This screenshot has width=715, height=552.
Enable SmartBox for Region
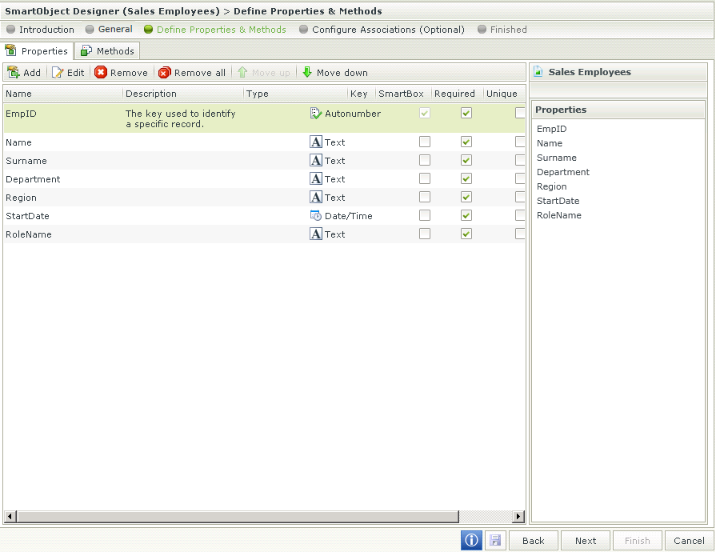(x=425, y=197)
